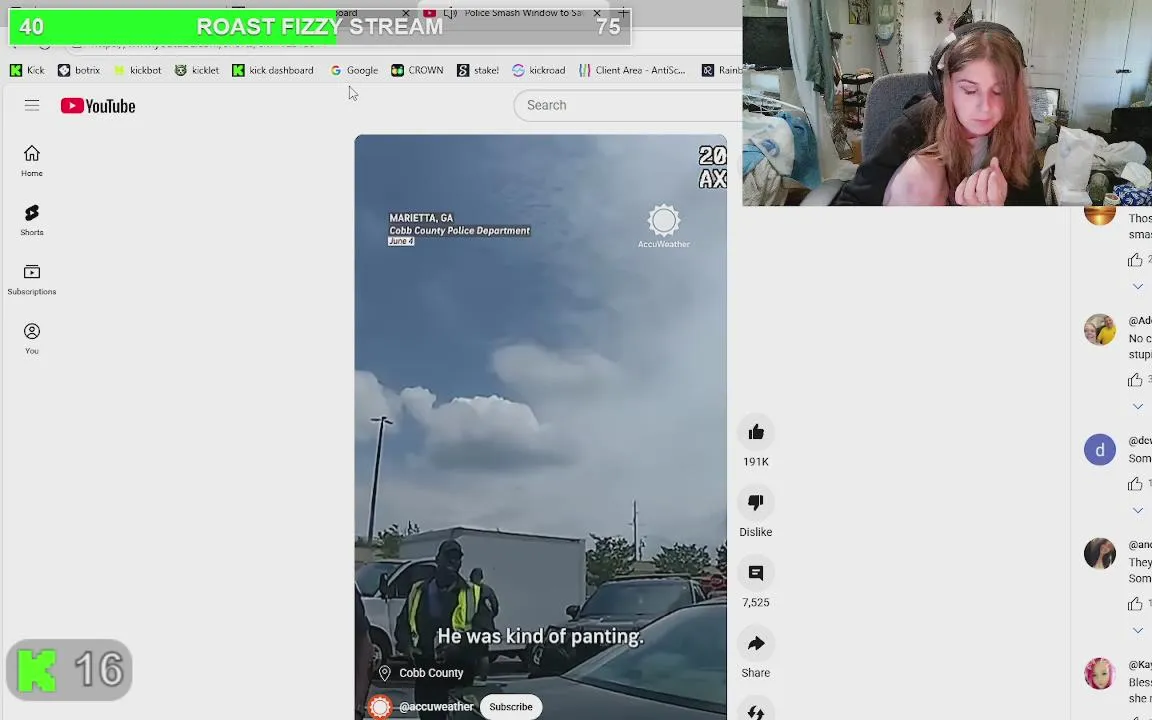The width and height of the screenshot is (1152, 720).
Task: Open Subscriptions in the sidebar
Action: coord(32,279)
